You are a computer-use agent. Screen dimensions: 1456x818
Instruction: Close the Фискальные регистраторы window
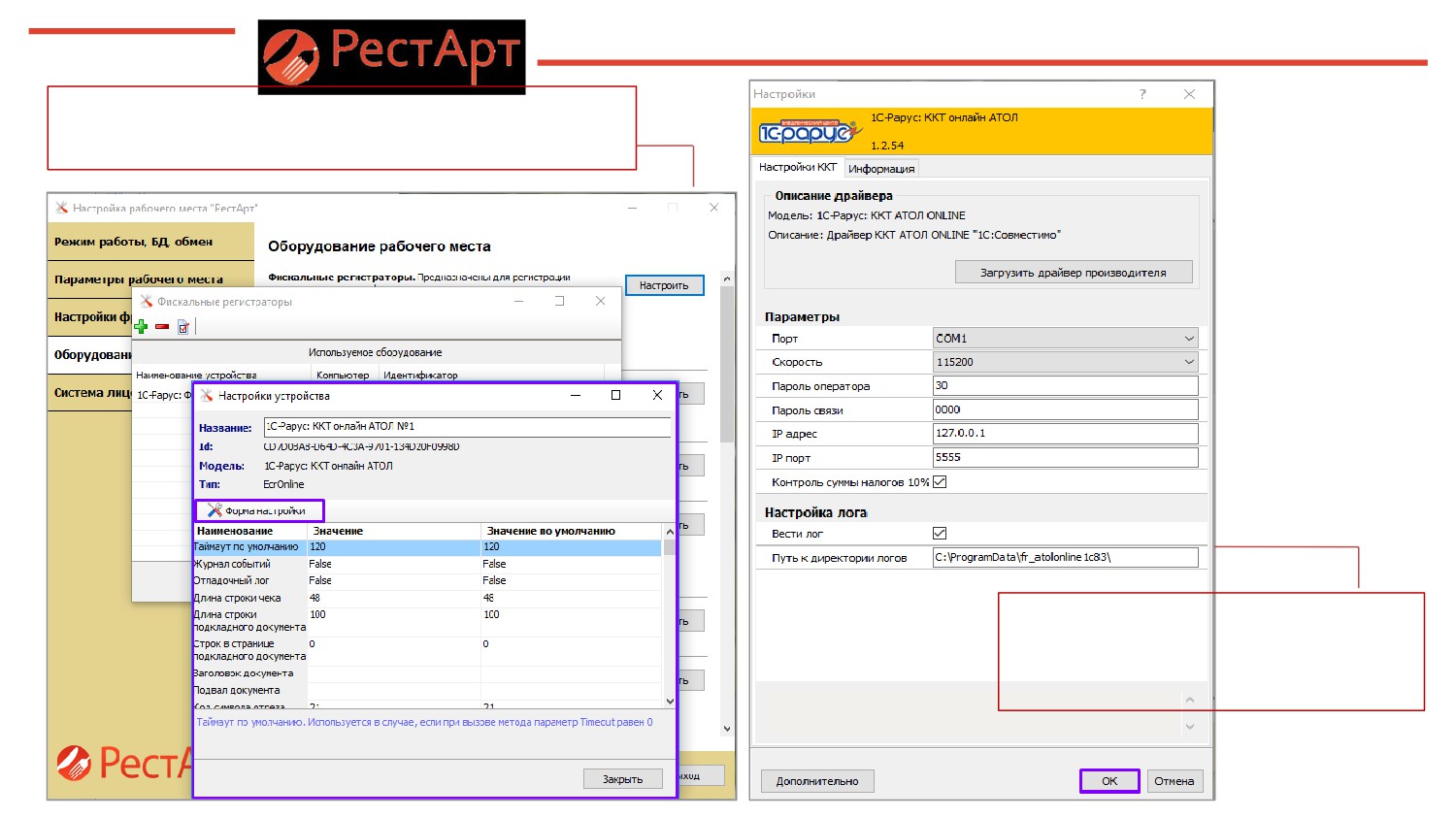600,301
